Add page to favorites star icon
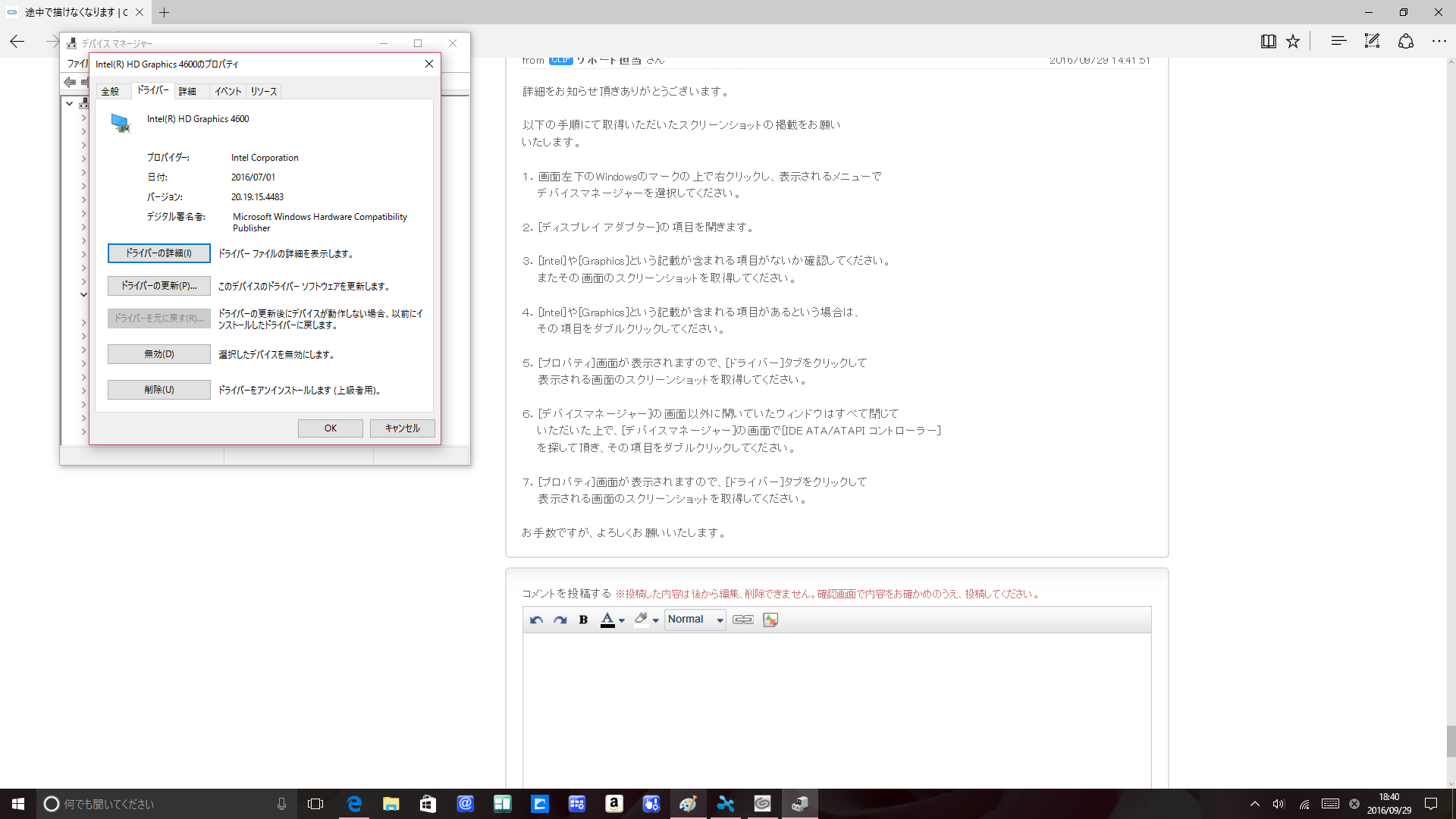Viewport: 1456px width, 819px height. point(1293,42)
